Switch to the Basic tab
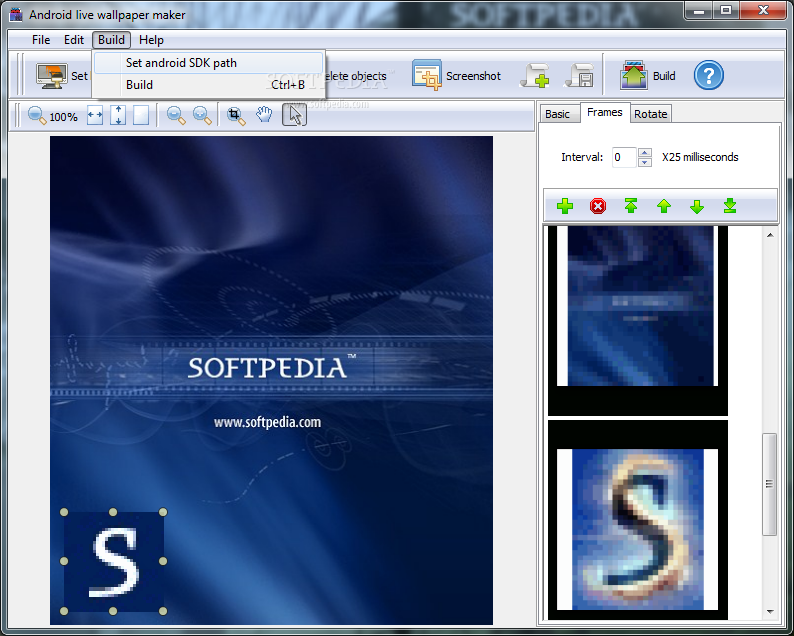 pyautogui.click(x=559, y=114)
